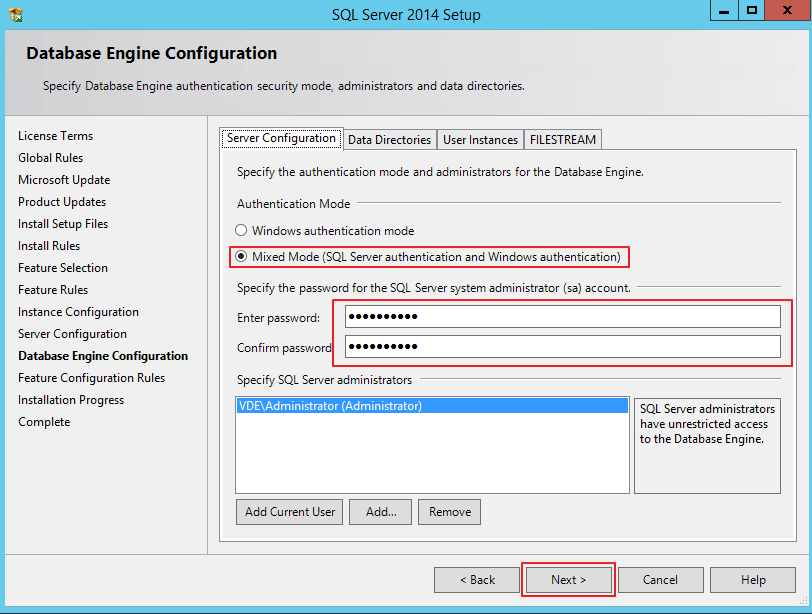812x614 pixels.
Task: Click Install Rules step in sidebar
Action: click(x=49, y=246)
